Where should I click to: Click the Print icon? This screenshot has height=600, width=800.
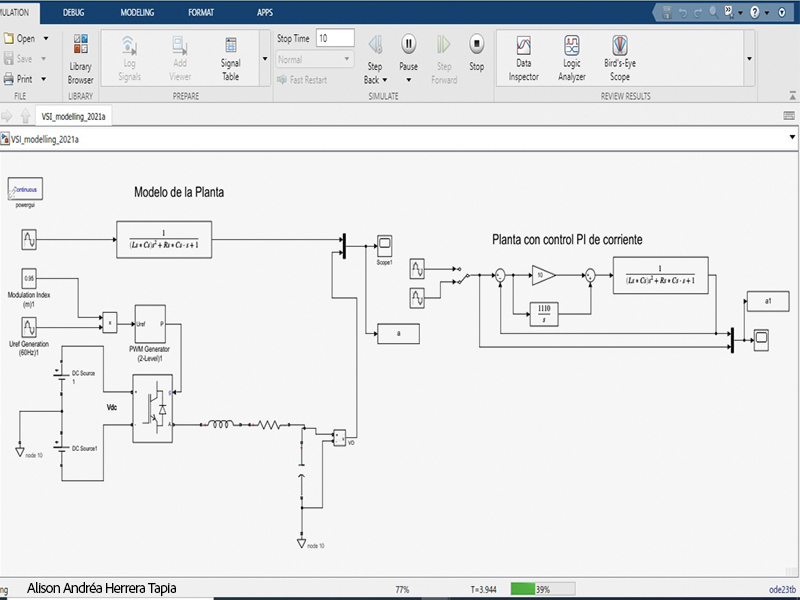[x=9, y=79]
